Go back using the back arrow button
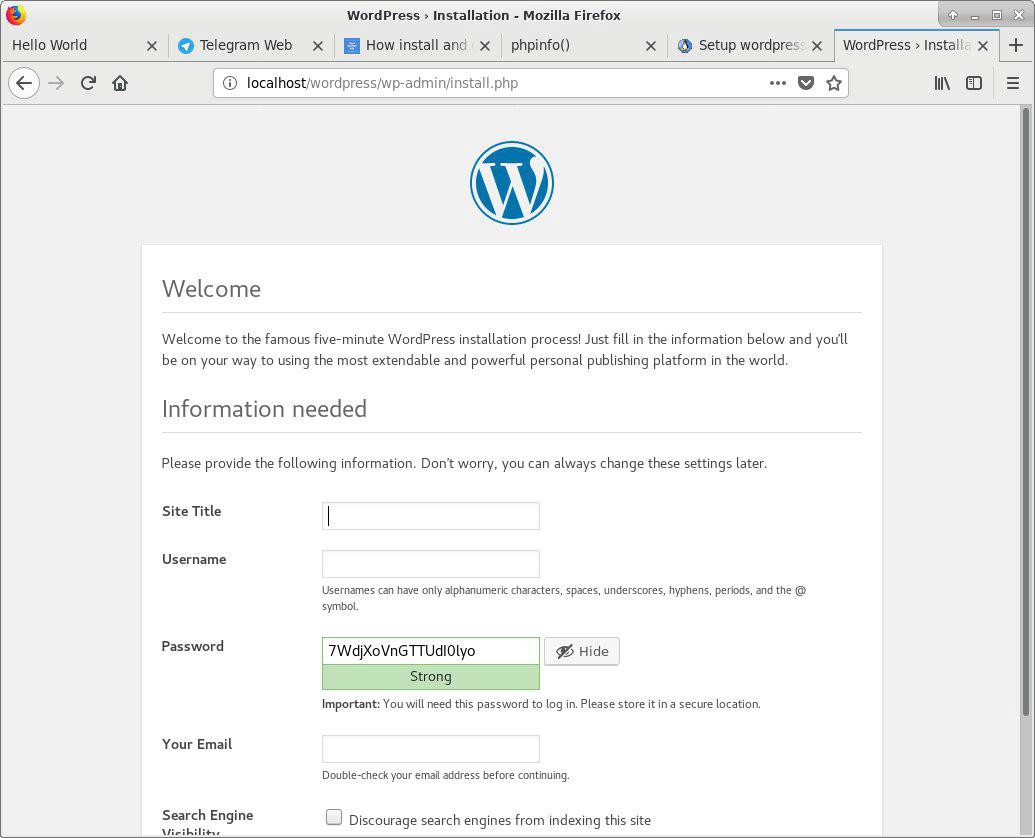The width and height of the screenshot is (1035, 838). coord(24,83)
